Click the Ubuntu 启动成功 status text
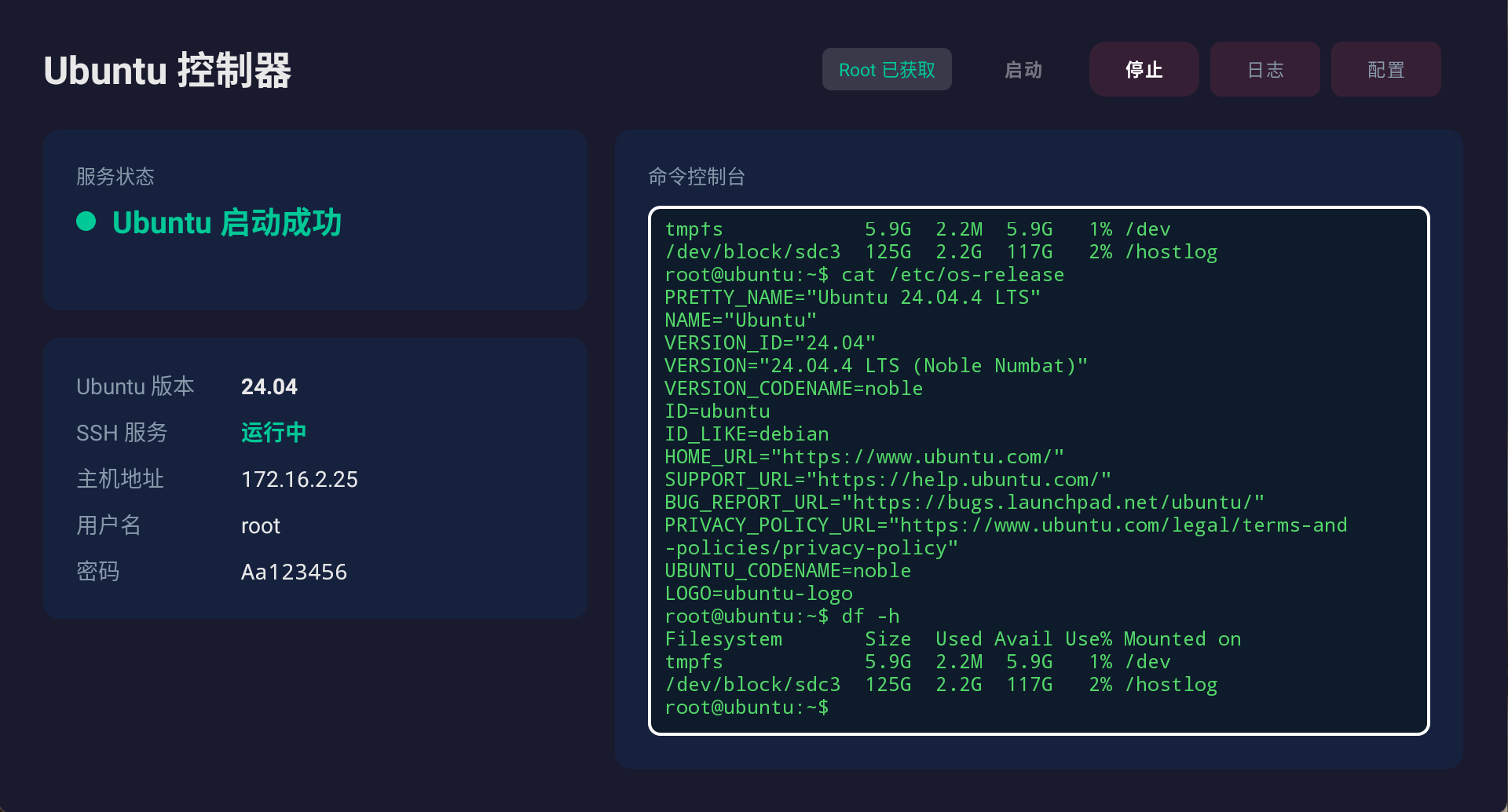This screenshot has width=1508, height=812. click(227, 223)
